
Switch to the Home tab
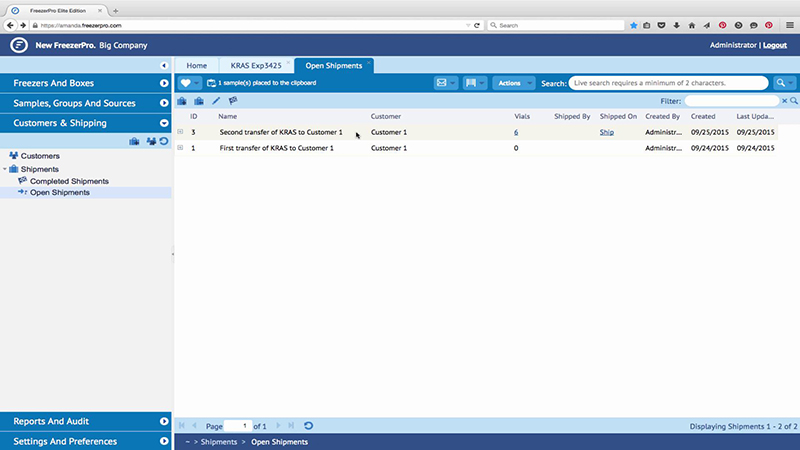pos(197,65)
